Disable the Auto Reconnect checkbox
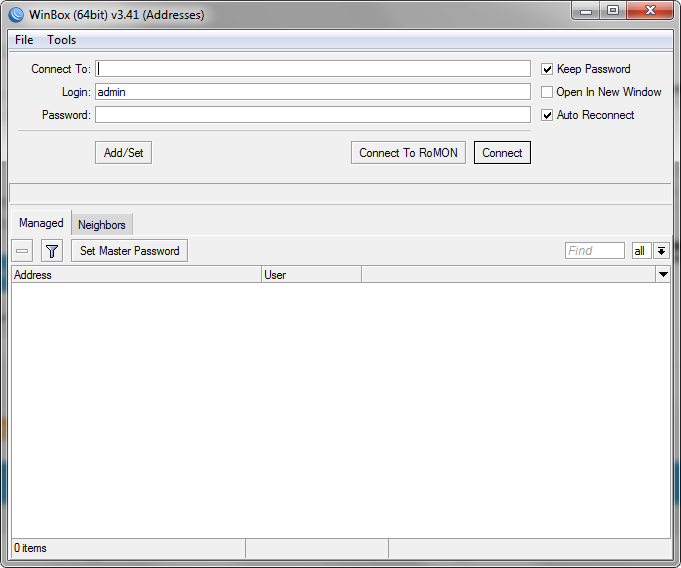Screen dimensions: 681x568 (547, 115)
